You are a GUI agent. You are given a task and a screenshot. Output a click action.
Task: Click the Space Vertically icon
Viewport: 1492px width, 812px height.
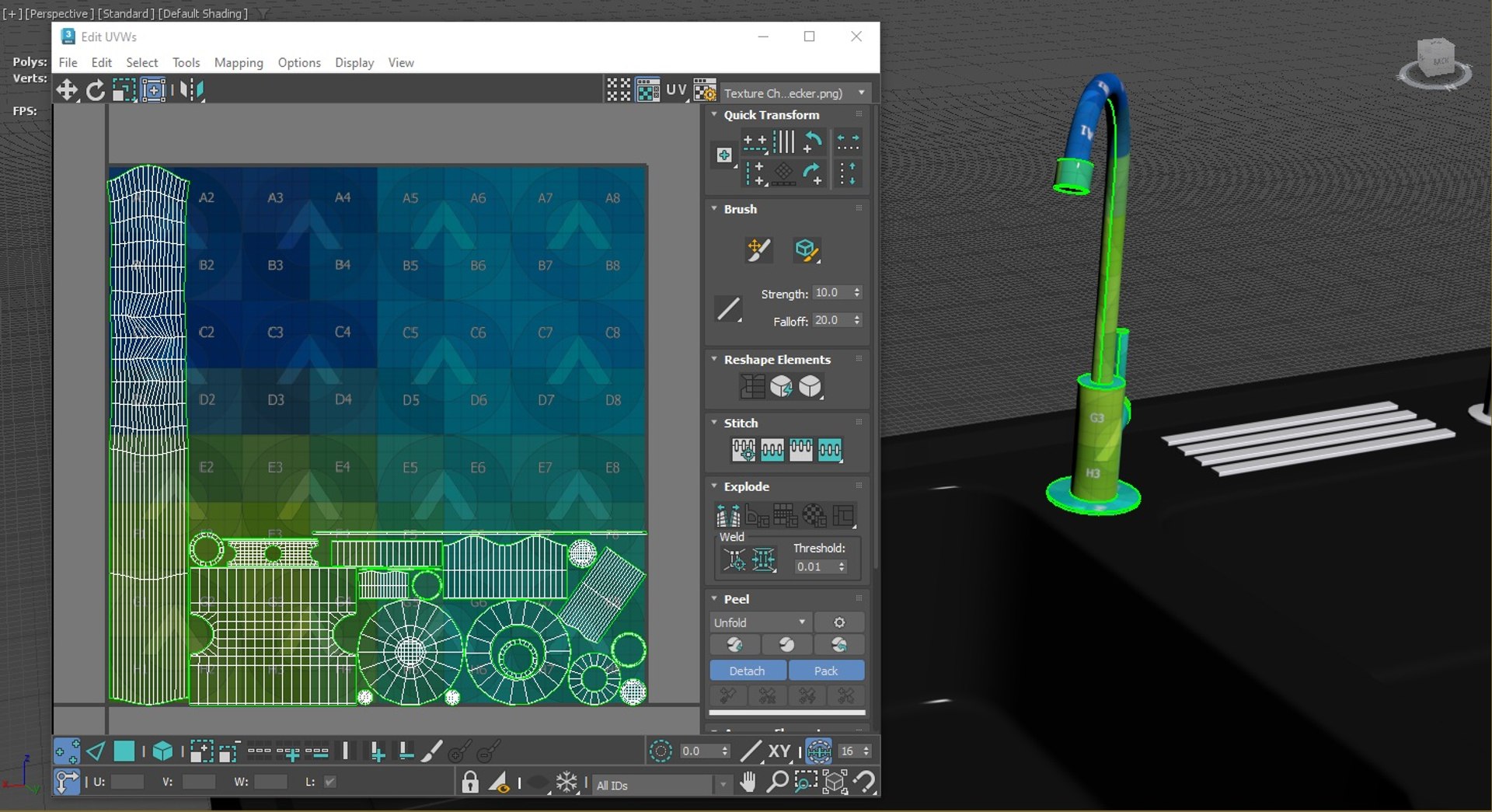pyautogui.click(x=848, y=173)
